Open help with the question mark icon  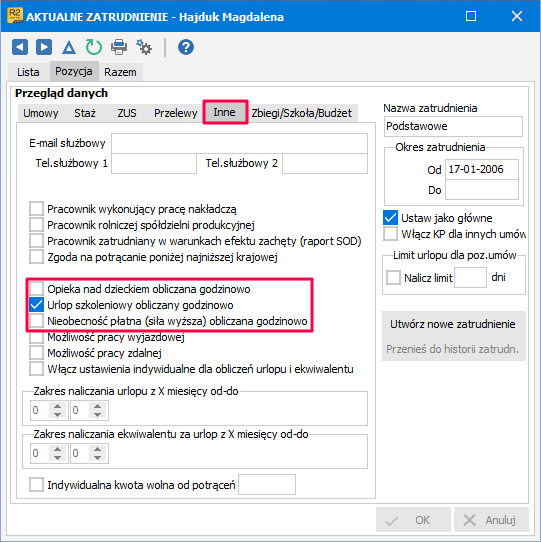(186, 47)
